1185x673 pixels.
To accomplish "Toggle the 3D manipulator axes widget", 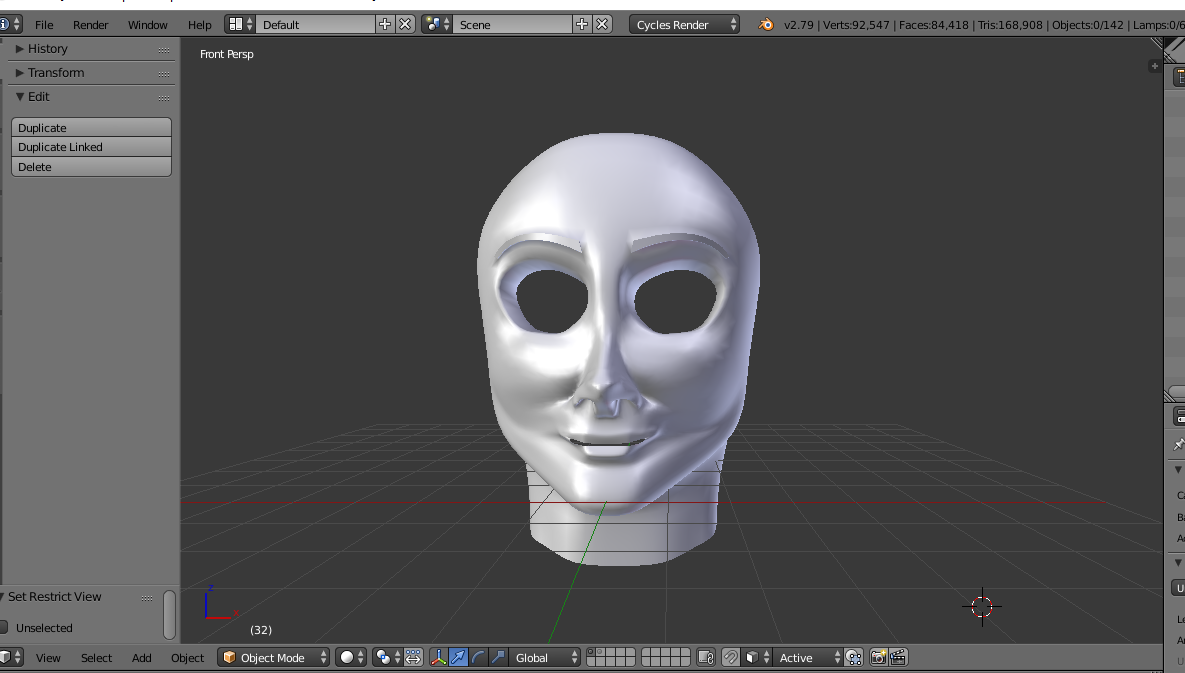I will [x=439, y=657].
